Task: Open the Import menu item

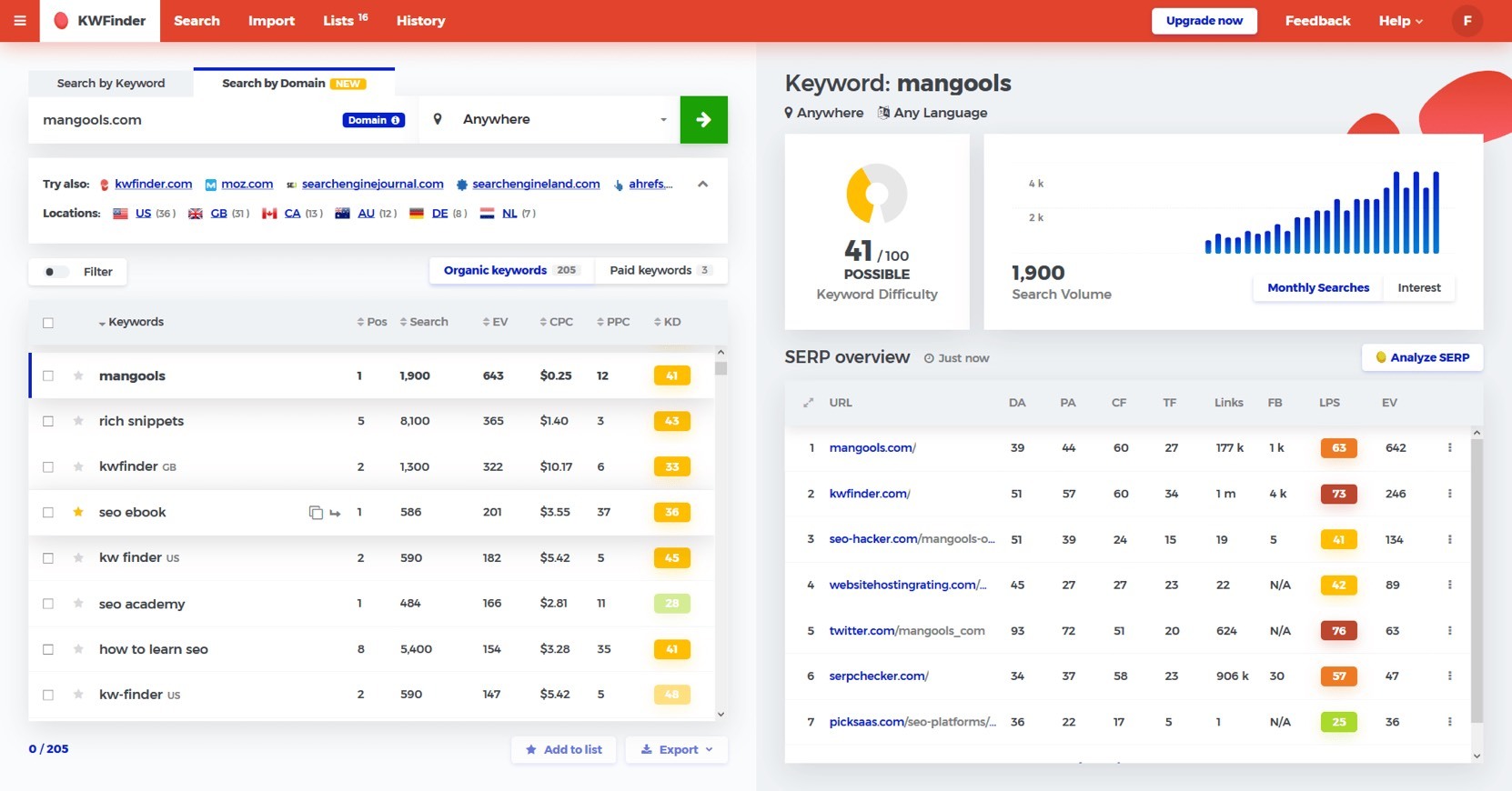Action: click(271, 20)
